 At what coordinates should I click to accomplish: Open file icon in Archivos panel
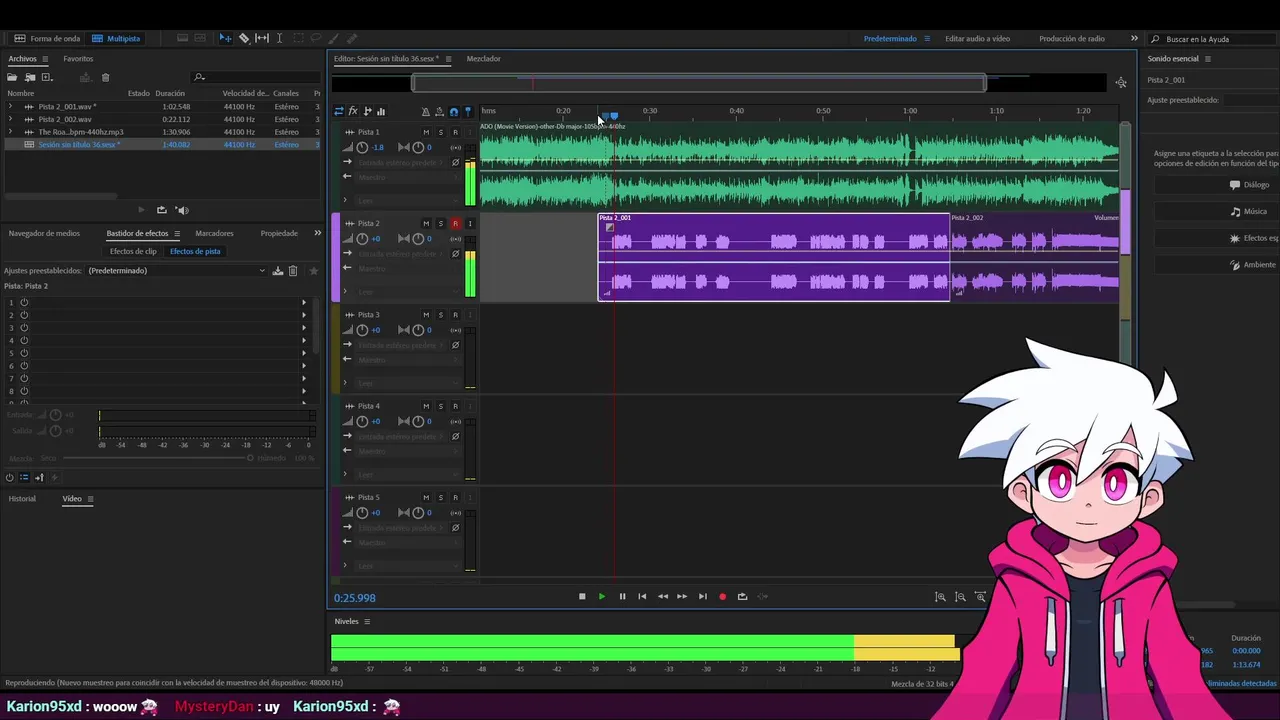14,77
